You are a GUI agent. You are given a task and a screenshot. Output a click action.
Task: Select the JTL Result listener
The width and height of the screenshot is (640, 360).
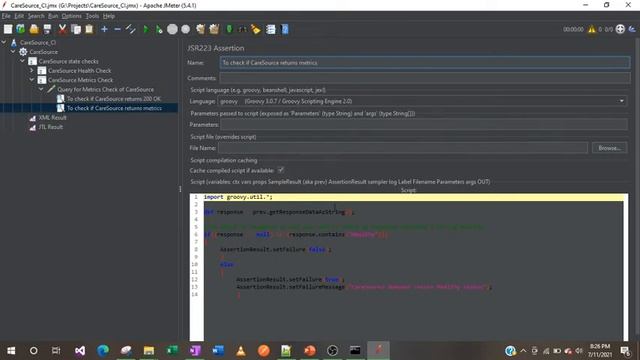[x=51, y=127]
